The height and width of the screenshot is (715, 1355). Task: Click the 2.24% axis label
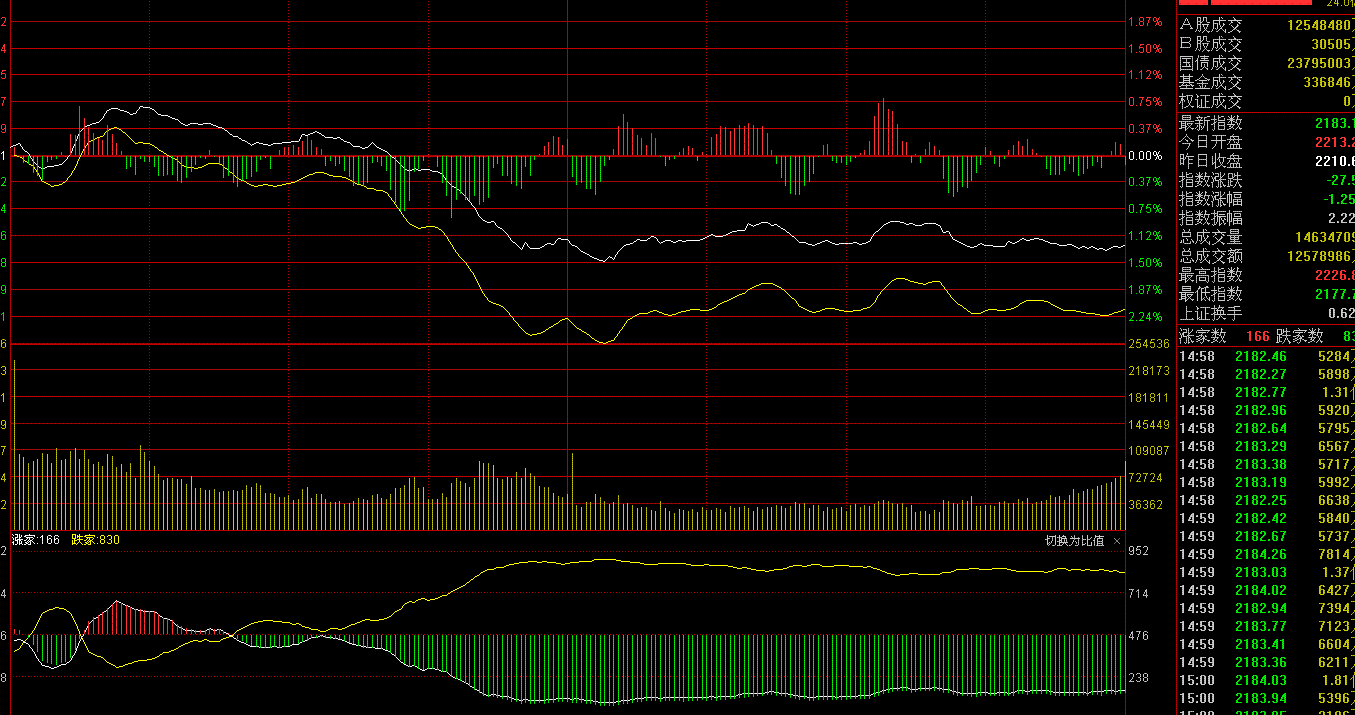1145,317
